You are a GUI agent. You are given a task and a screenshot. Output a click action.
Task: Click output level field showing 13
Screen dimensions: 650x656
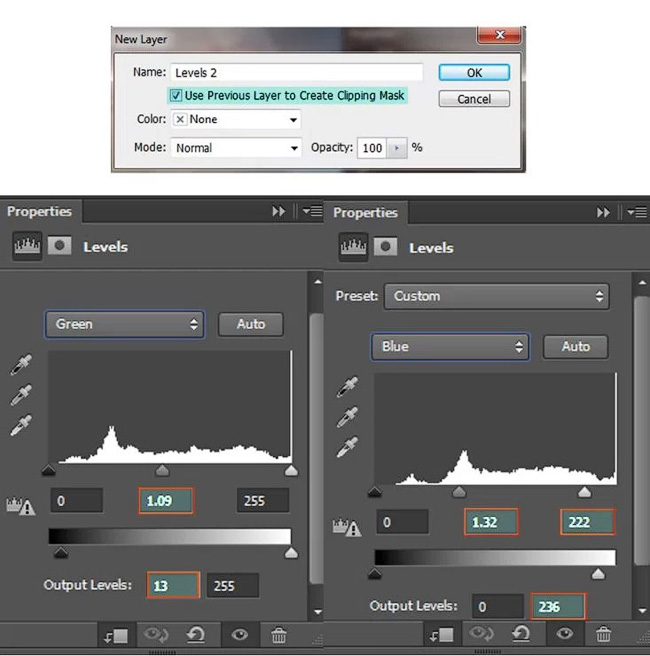tap(173, 585)
